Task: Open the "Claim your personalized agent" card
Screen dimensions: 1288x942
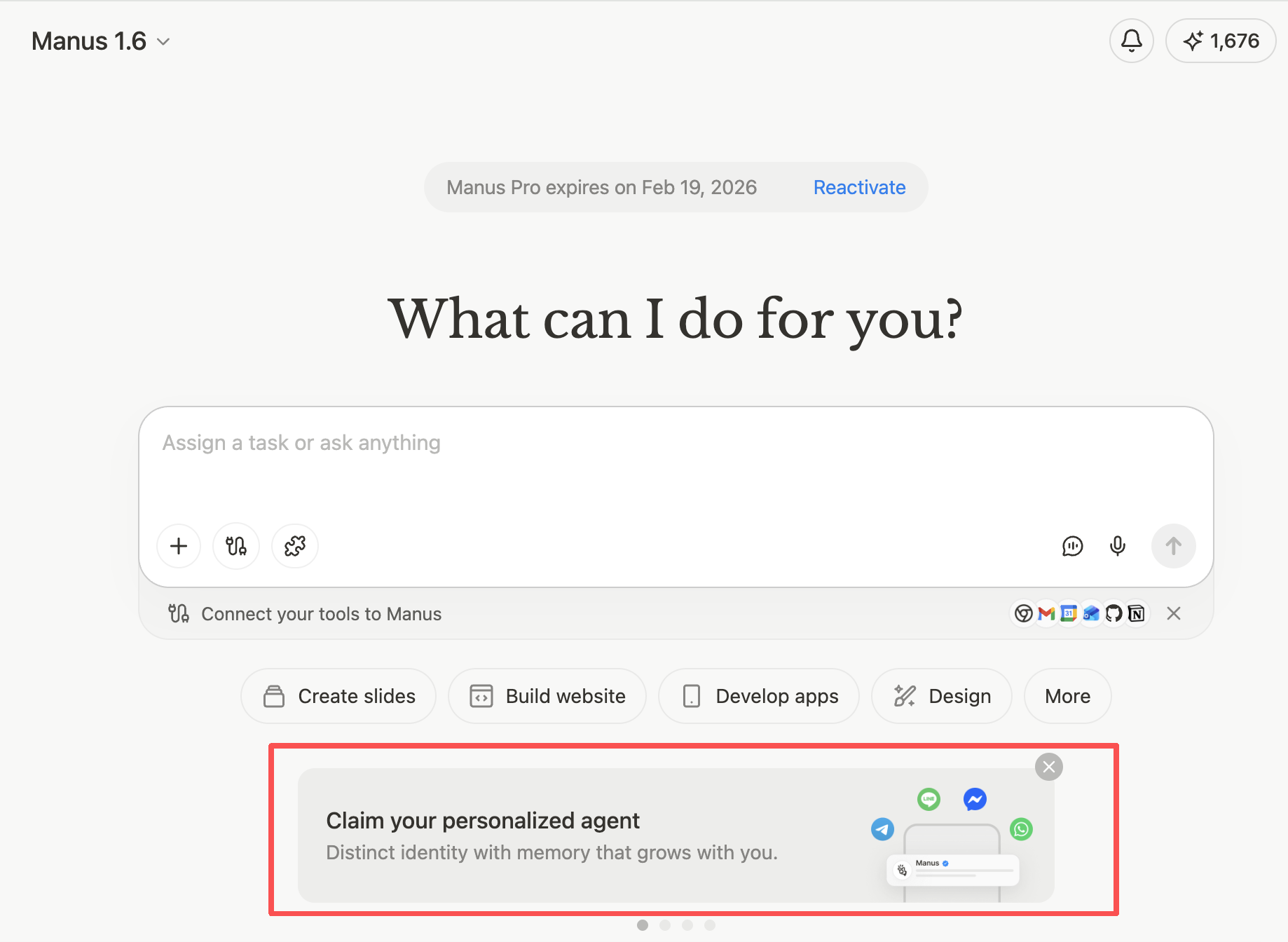Action: [676, 835]
